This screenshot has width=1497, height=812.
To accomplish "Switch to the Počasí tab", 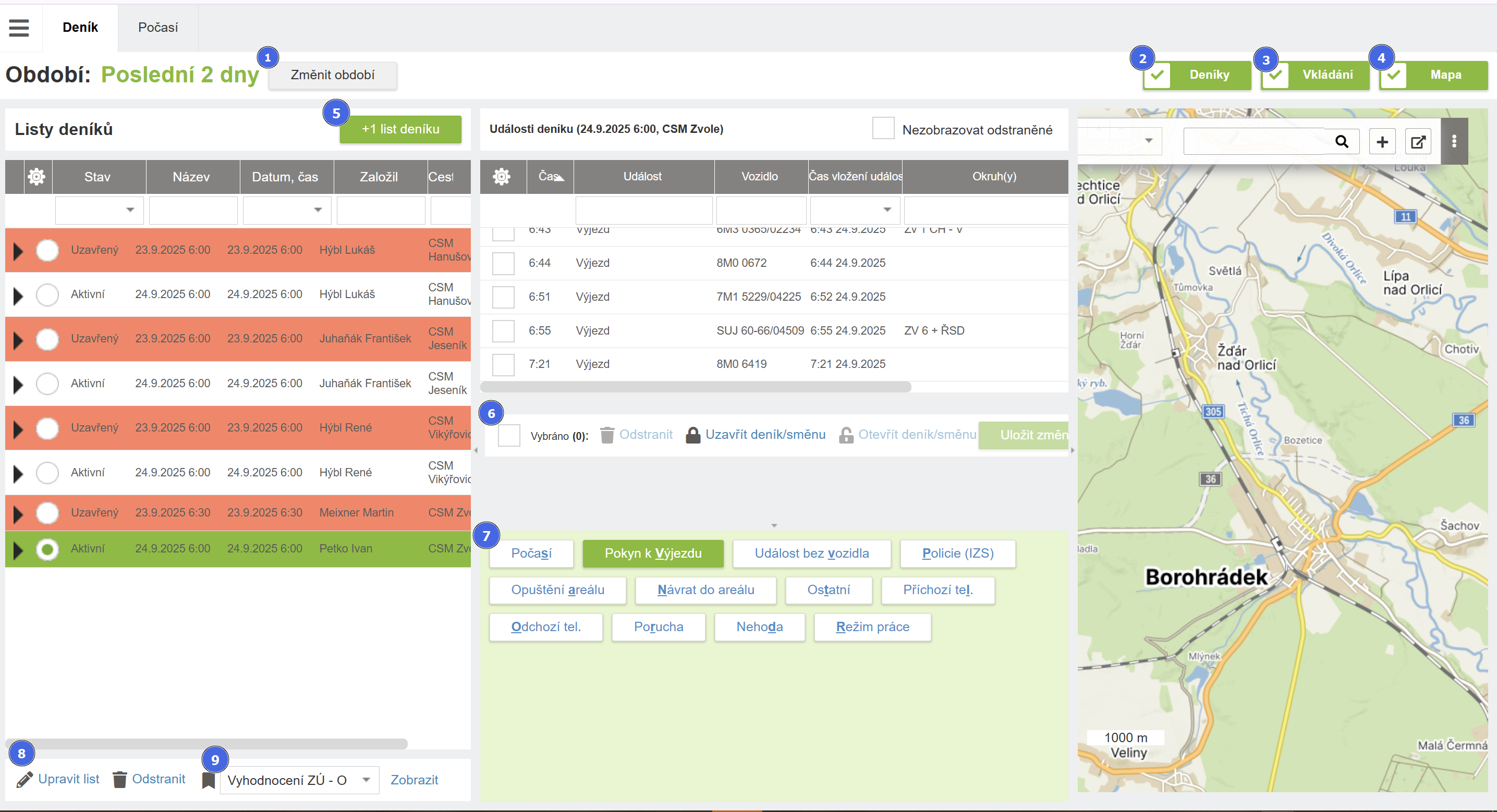I will click(x=158, y=27).
